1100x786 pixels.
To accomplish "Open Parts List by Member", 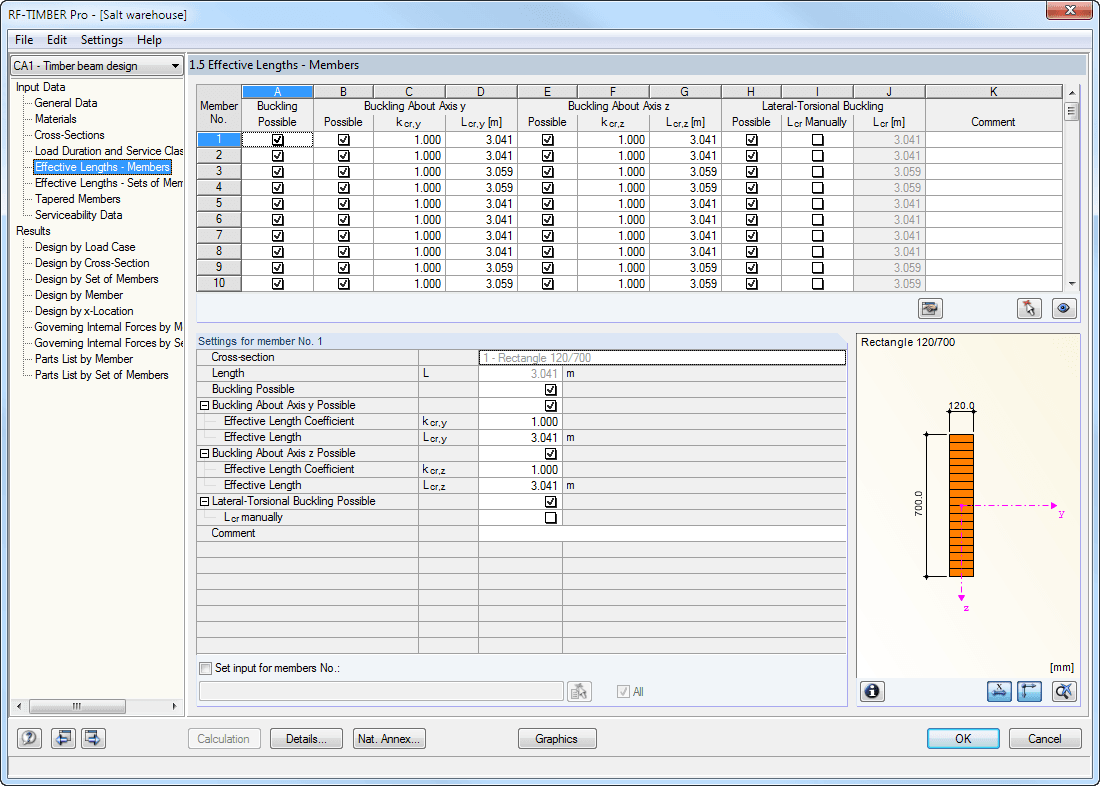I will pos(83,359).
